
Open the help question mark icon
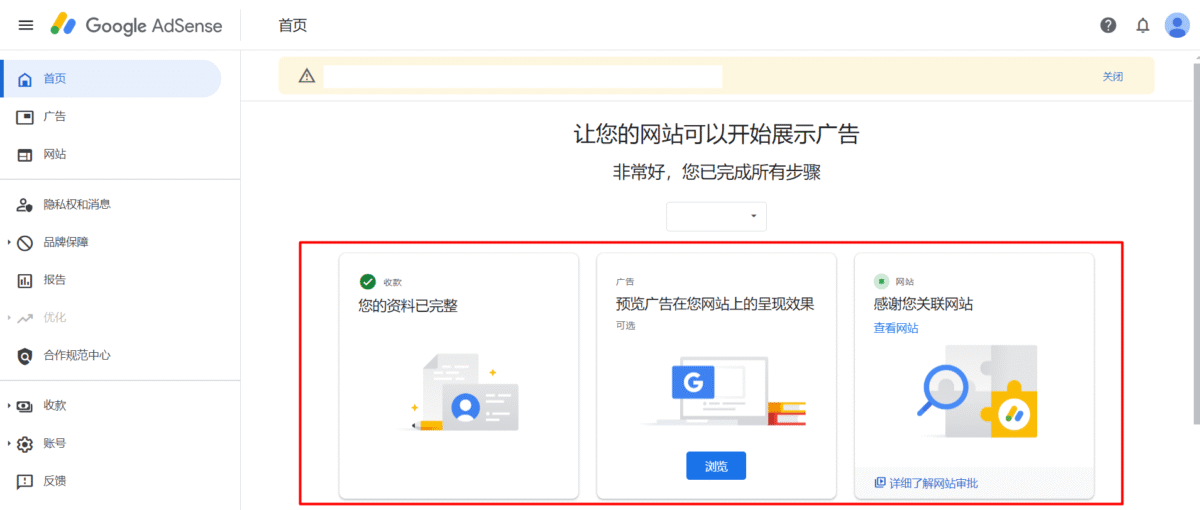tap(1108, 25)
